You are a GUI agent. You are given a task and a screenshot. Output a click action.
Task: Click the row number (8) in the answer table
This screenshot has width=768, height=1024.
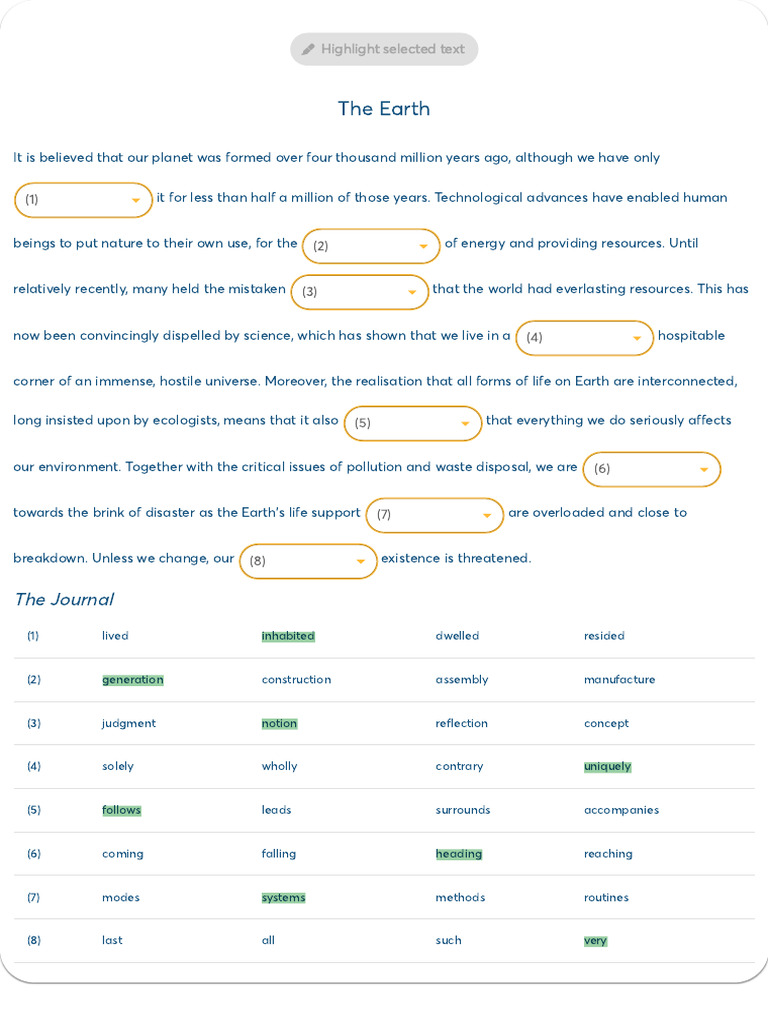click(33, 940)
